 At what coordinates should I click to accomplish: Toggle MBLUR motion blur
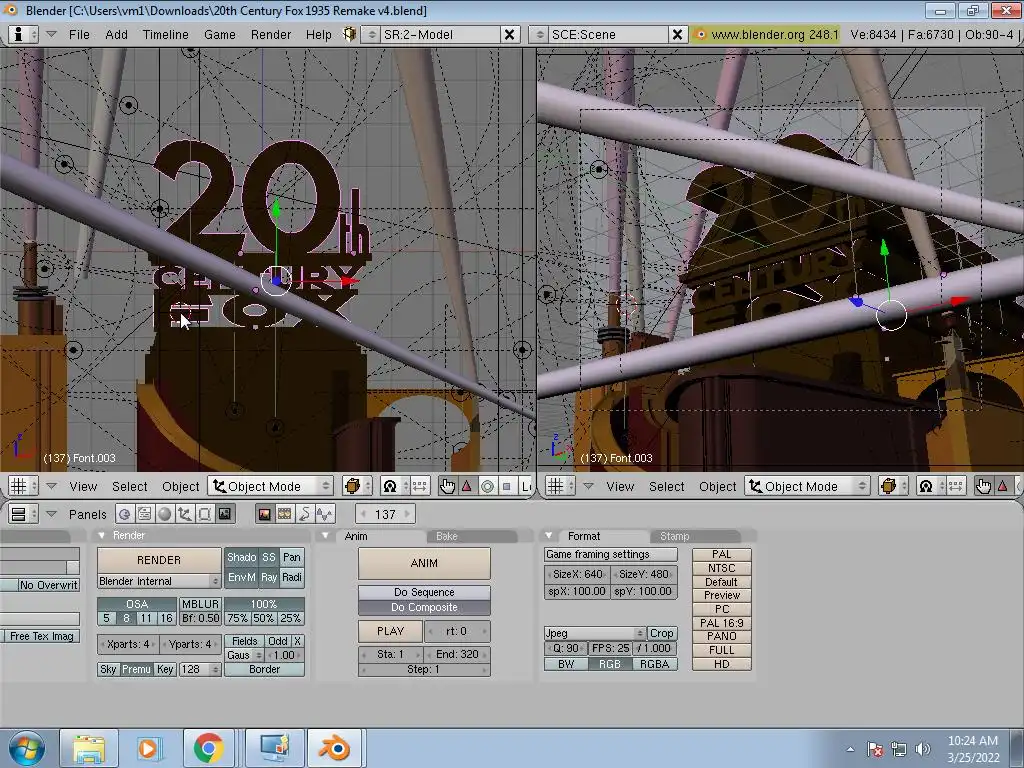pos(200,604)
